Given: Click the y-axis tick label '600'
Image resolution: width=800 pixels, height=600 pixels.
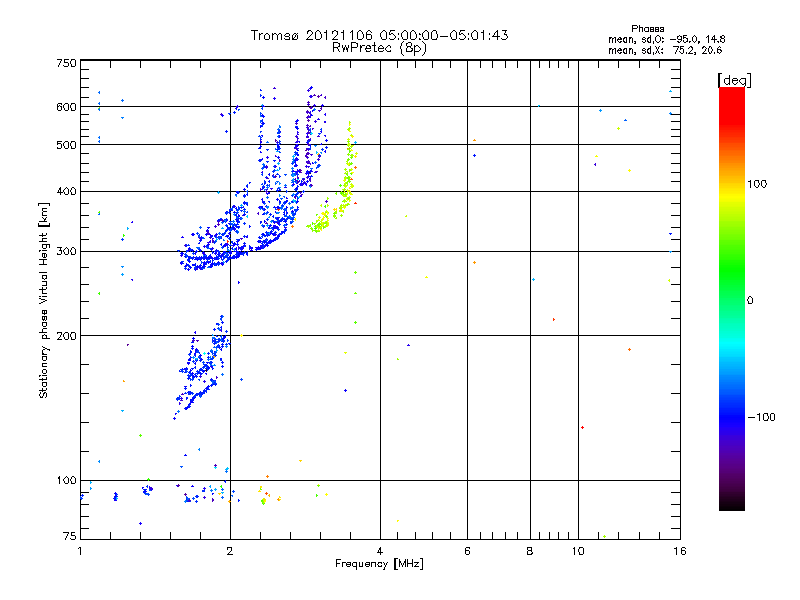Looking at the screenshot, I should [66, 107].
